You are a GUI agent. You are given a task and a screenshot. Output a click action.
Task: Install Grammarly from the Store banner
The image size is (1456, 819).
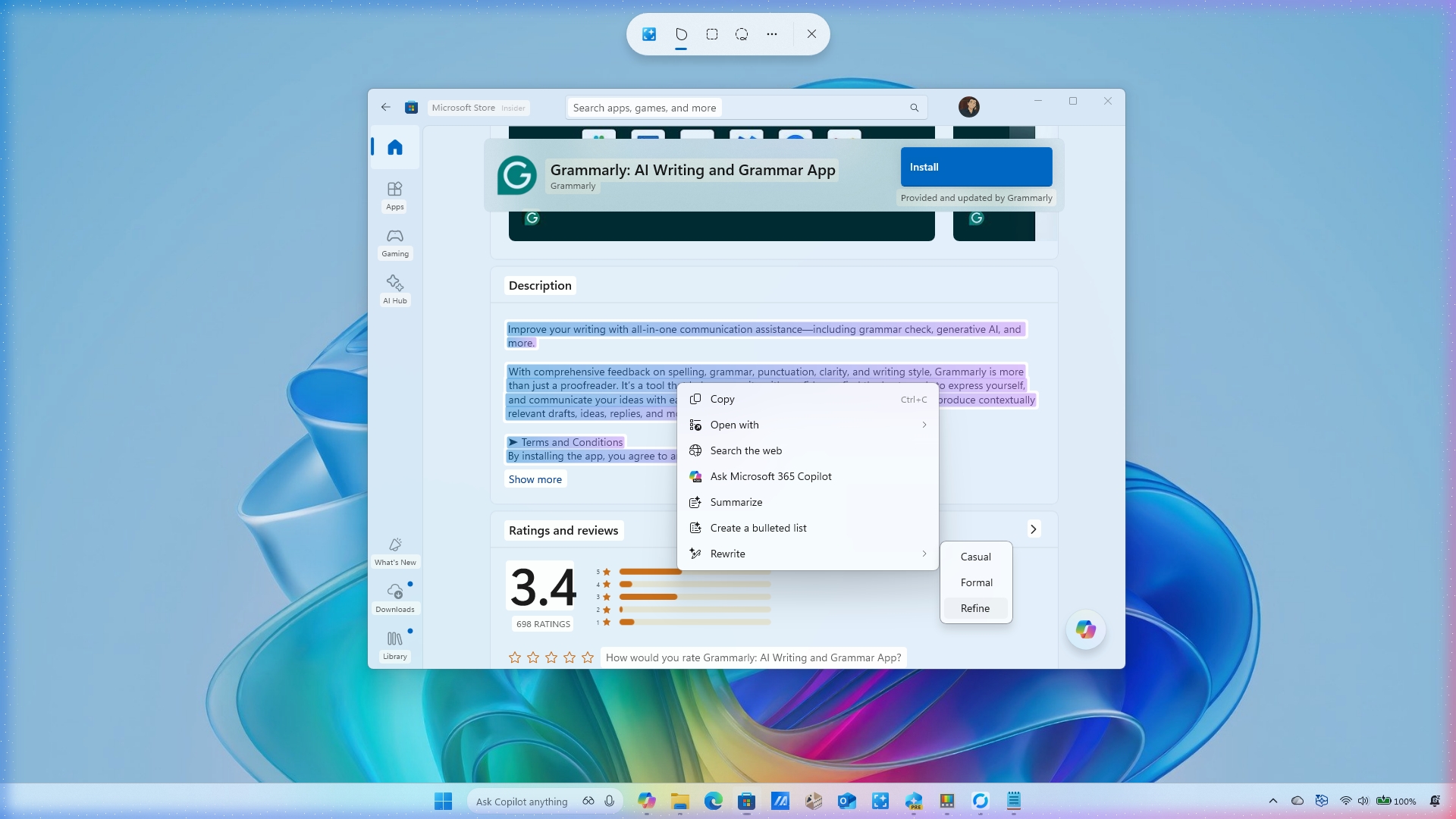point(976,167)
